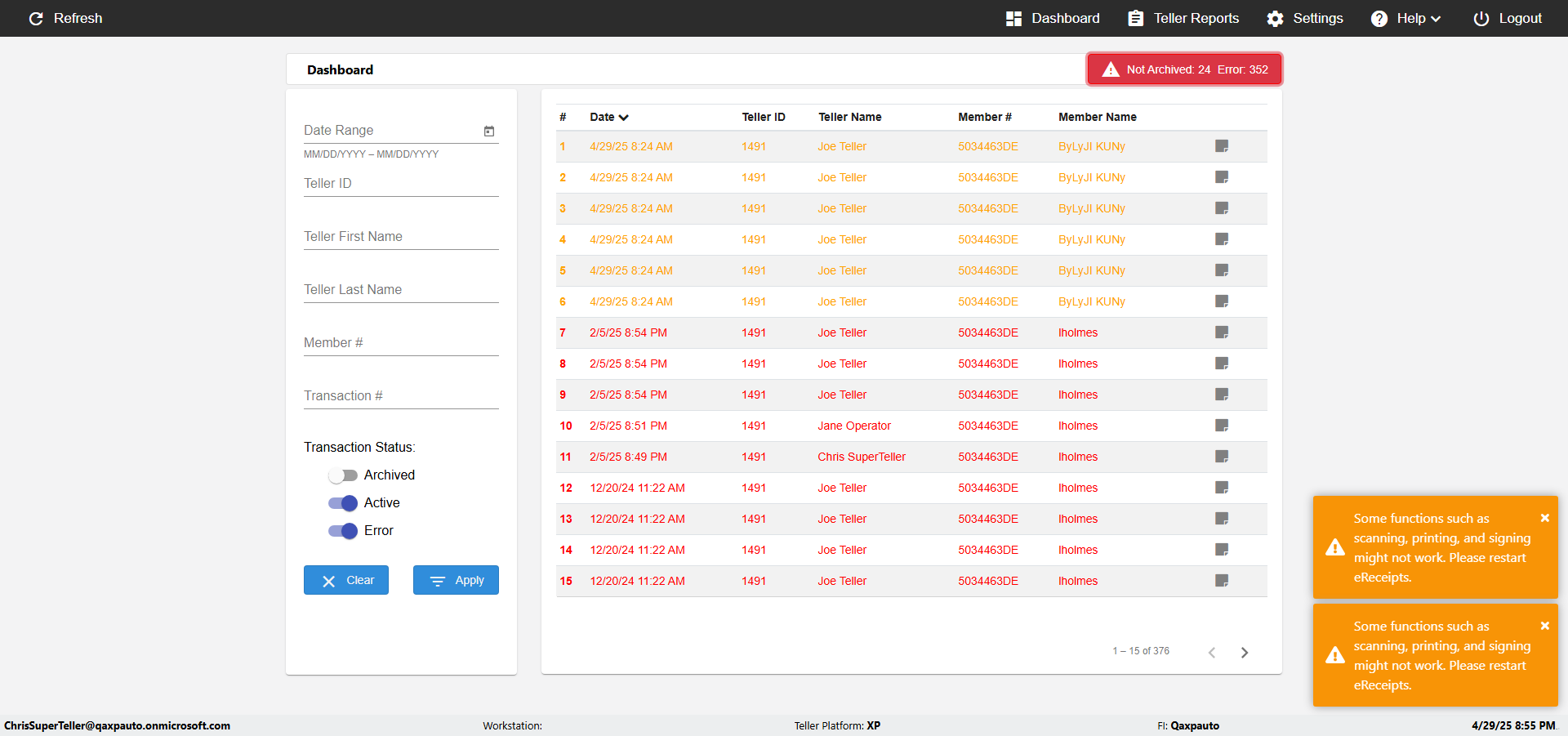This screenshot has height=736, width=1568.
Task: Sort table by the Date column header
Action: (609, 117)
